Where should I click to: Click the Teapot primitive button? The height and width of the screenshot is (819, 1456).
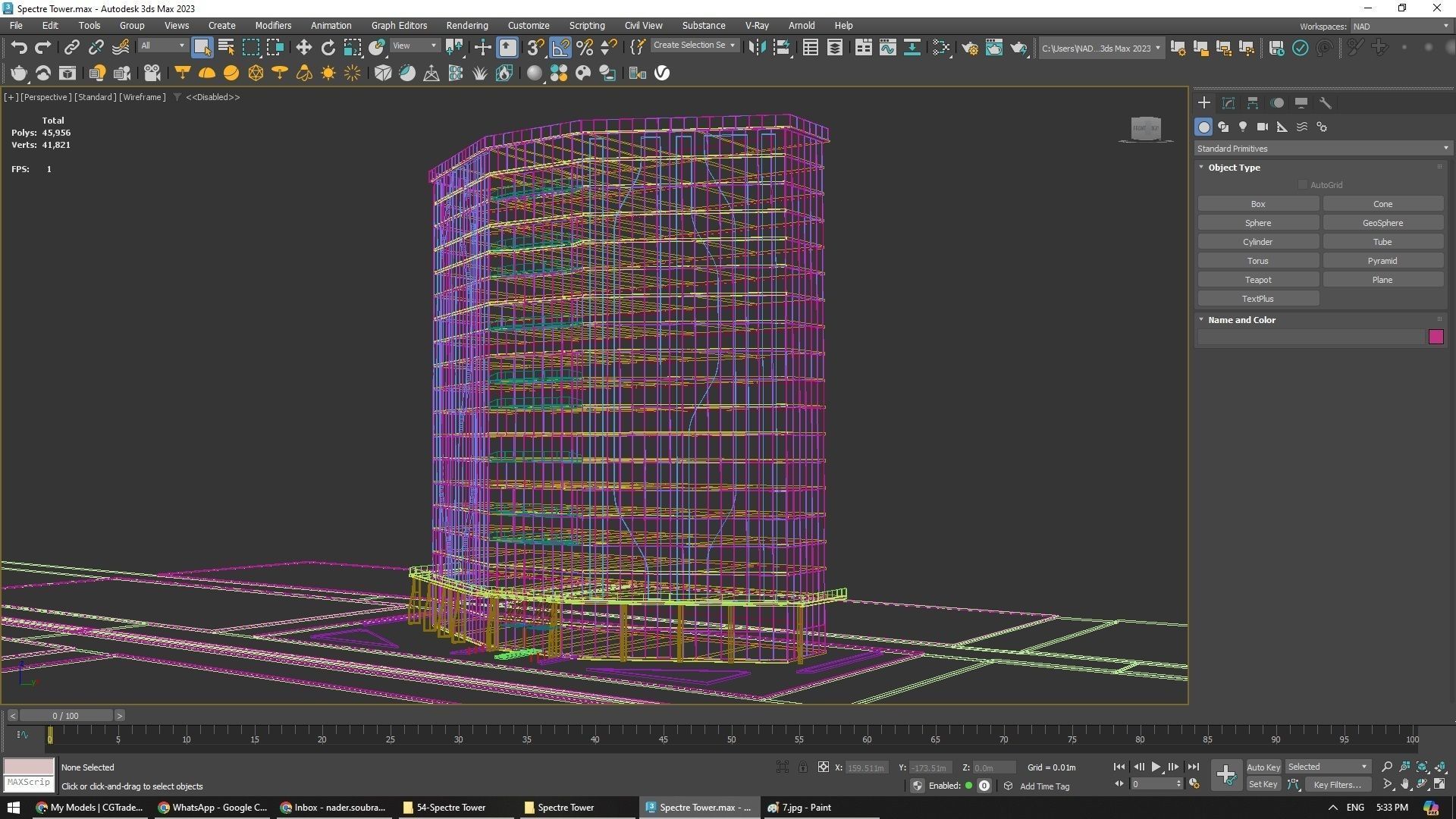(x=1258, y=280)
